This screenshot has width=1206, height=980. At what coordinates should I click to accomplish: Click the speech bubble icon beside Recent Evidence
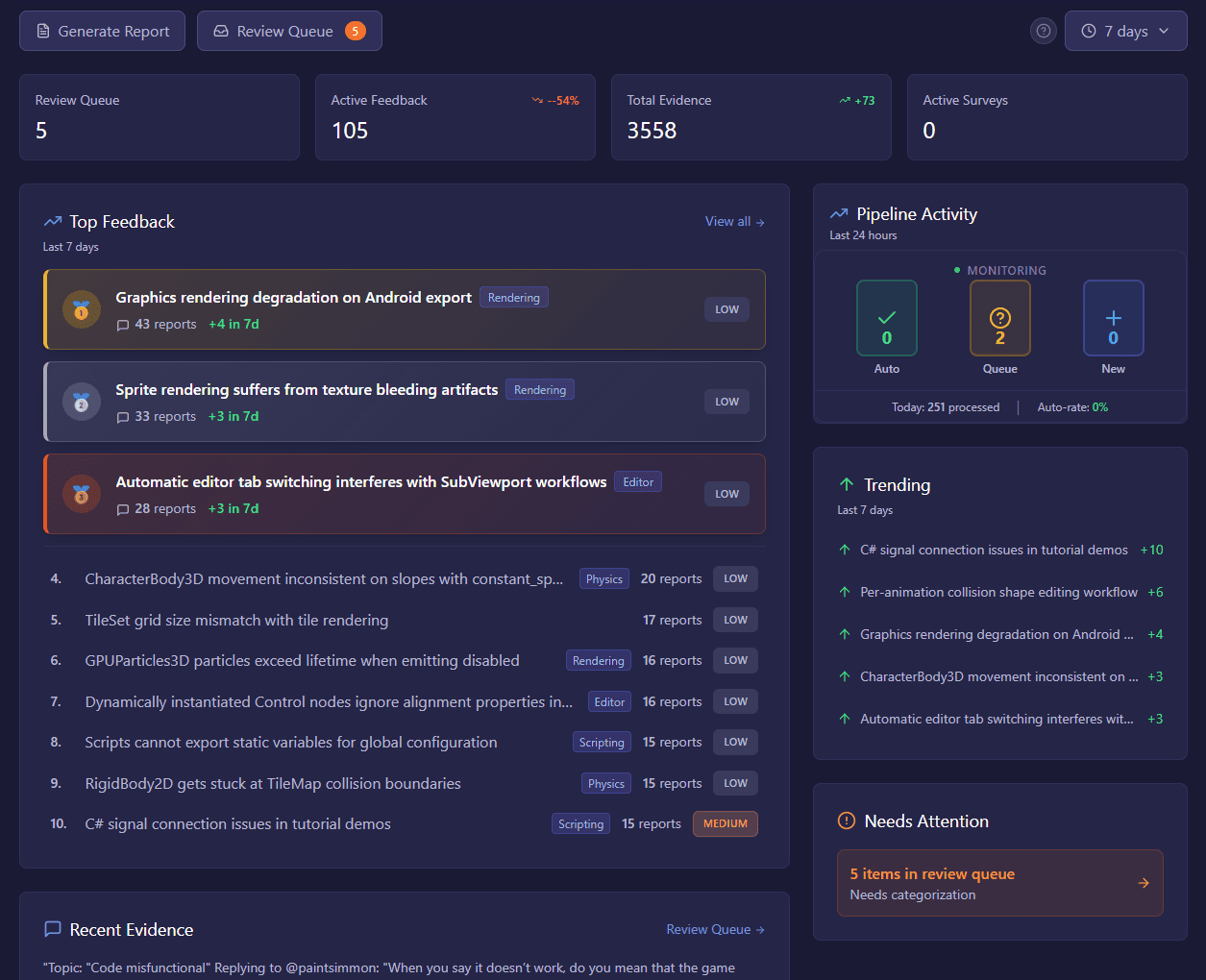coord(53,928)
